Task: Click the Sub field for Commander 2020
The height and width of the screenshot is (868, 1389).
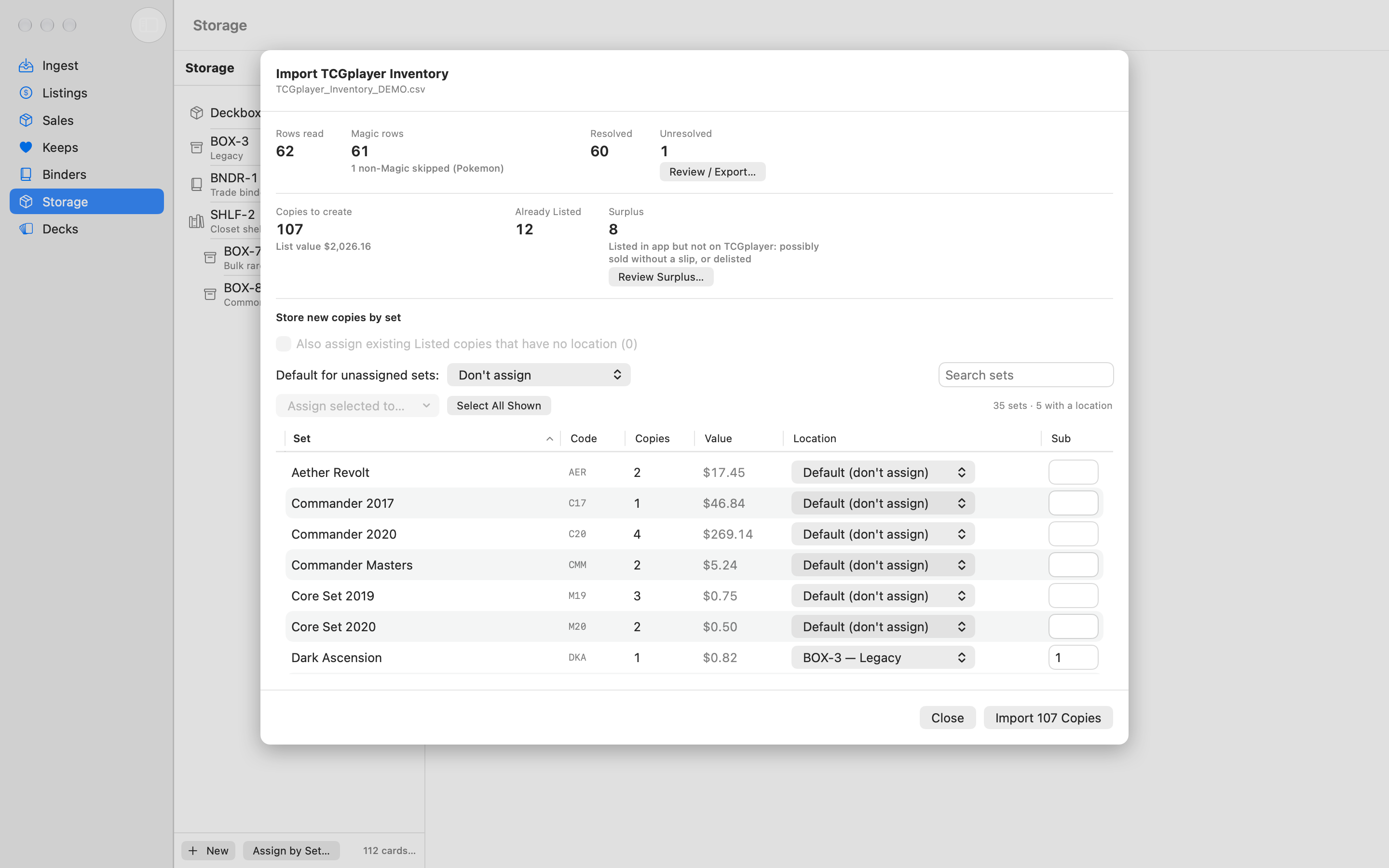Action: 1073,534
